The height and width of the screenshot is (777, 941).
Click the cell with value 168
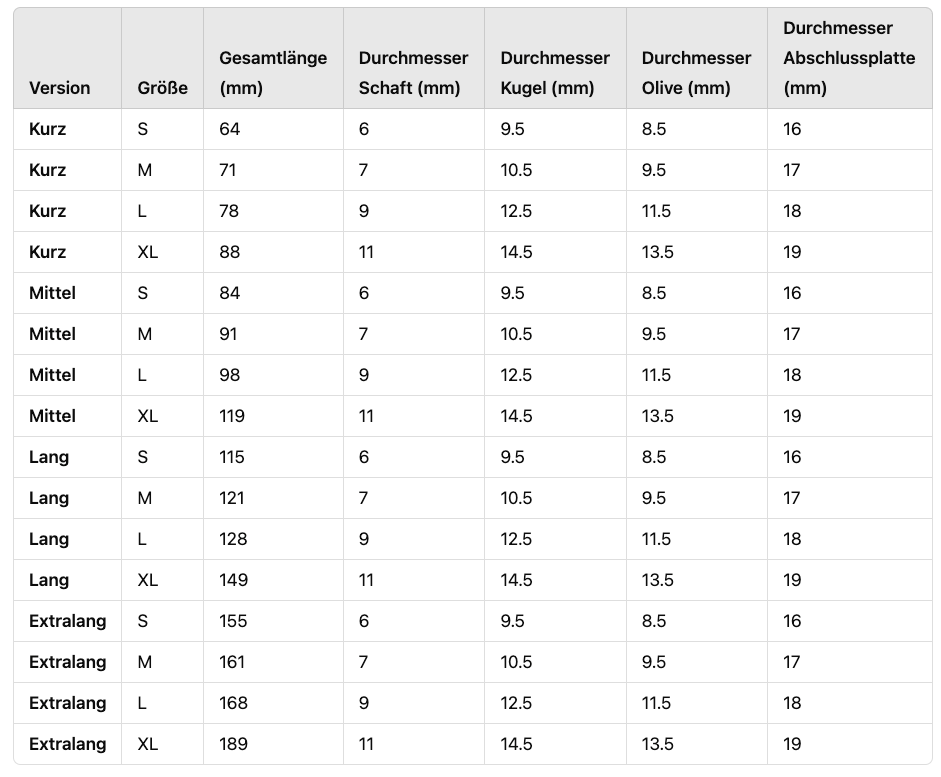[x=233, y=703]
